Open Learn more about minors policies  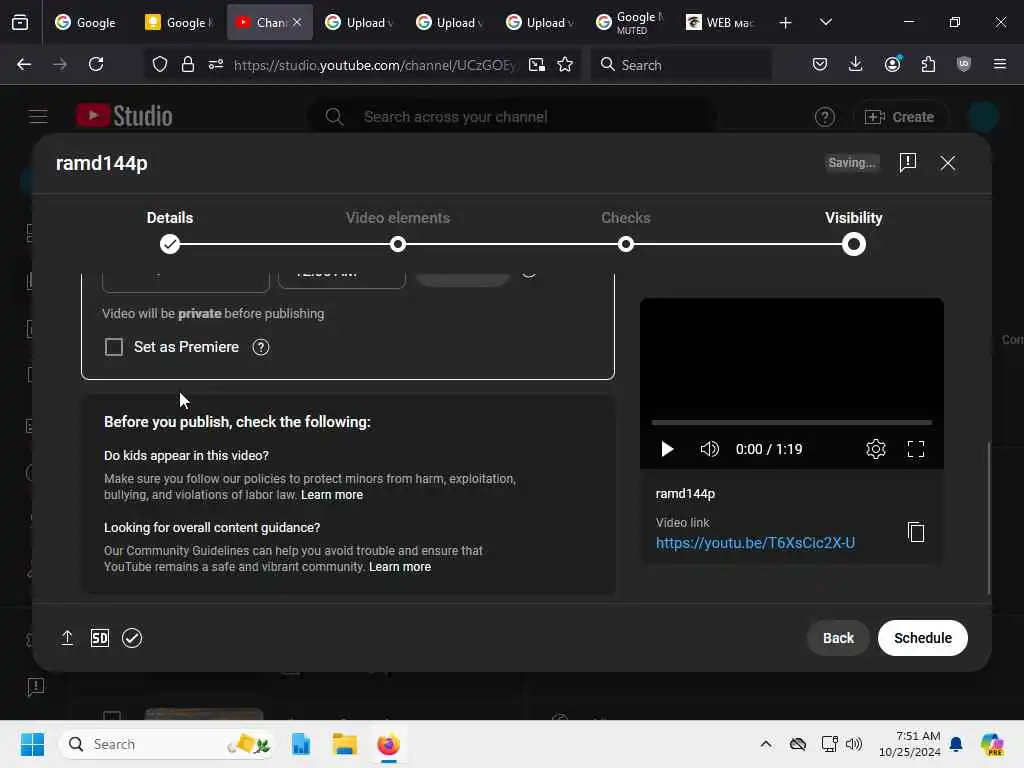332,495
